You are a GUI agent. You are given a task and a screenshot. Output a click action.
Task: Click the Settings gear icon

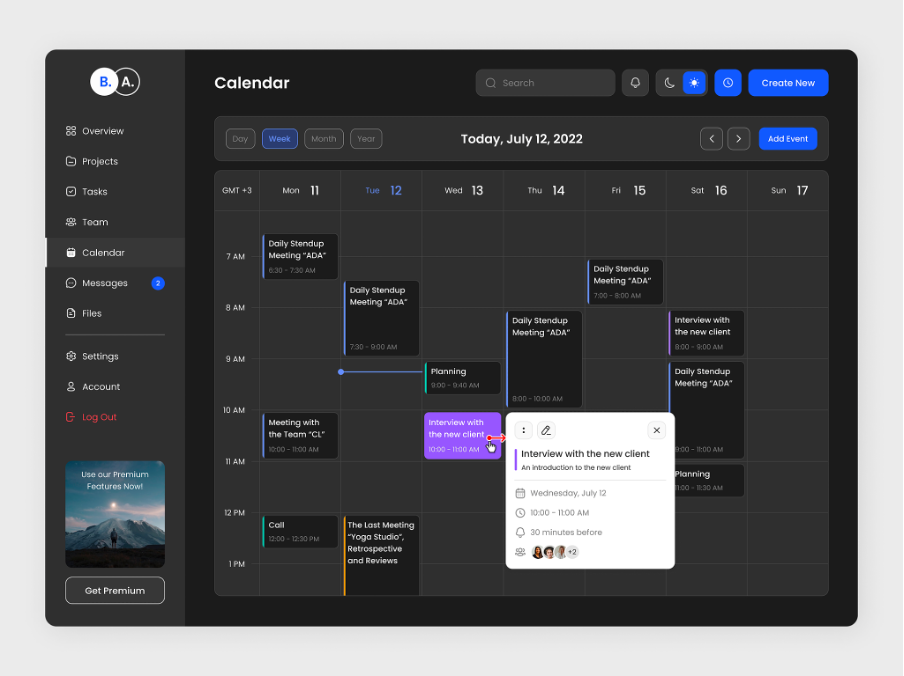click(71, 356)
